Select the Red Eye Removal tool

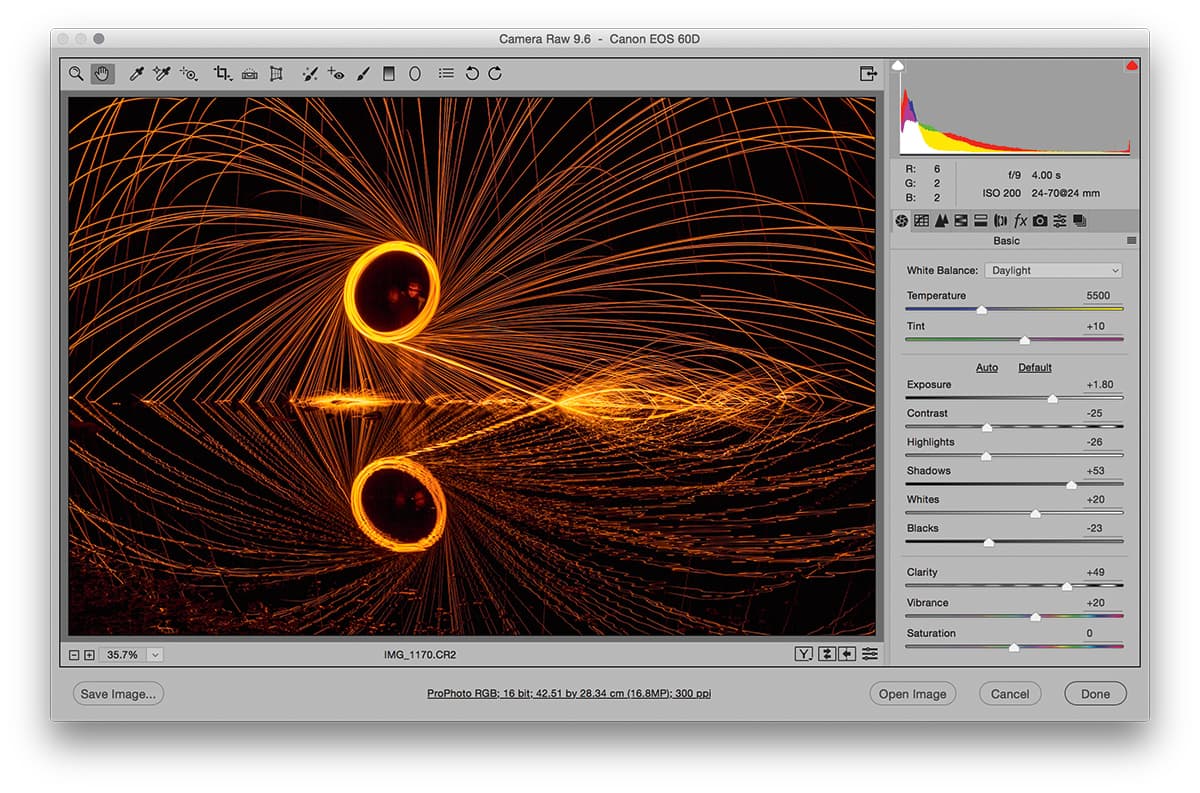coord(336,74)
